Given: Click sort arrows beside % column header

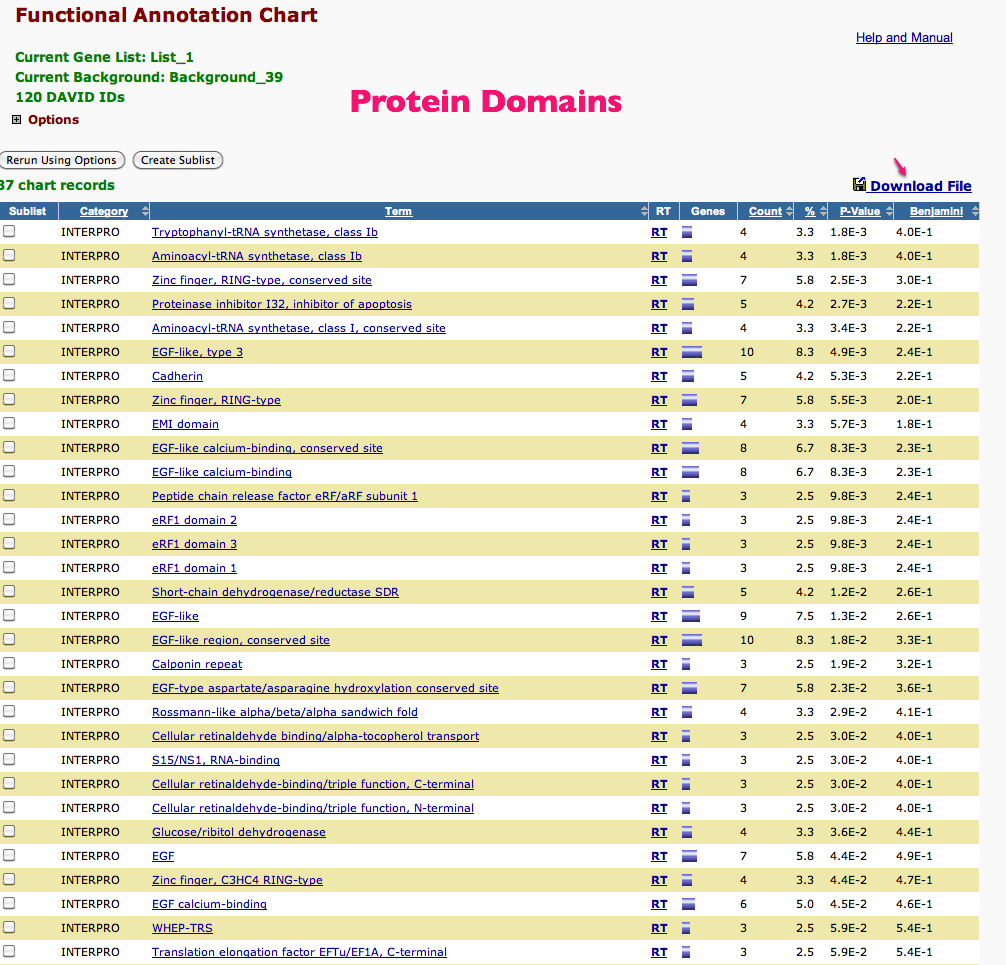Looking at the screenshot, I should click(x=823, y=211).
